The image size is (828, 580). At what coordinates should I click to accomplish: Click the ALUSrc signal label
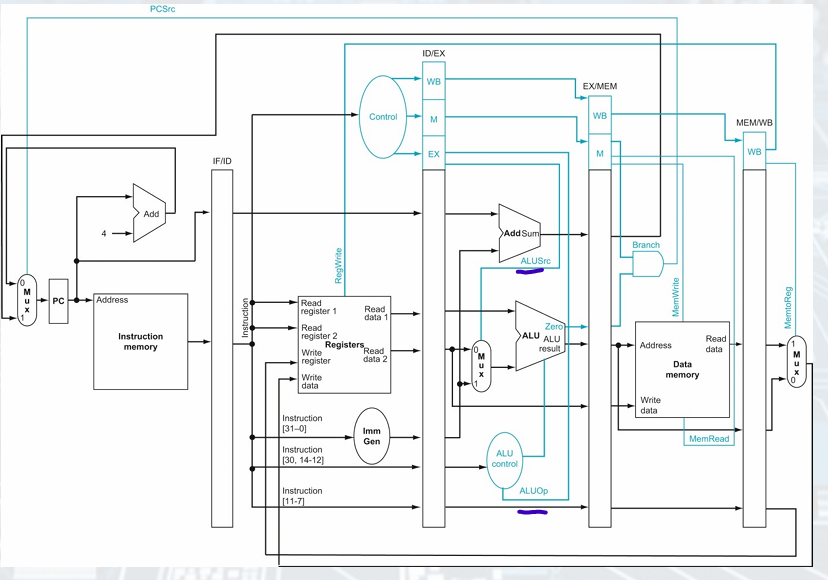pos(535,261)
